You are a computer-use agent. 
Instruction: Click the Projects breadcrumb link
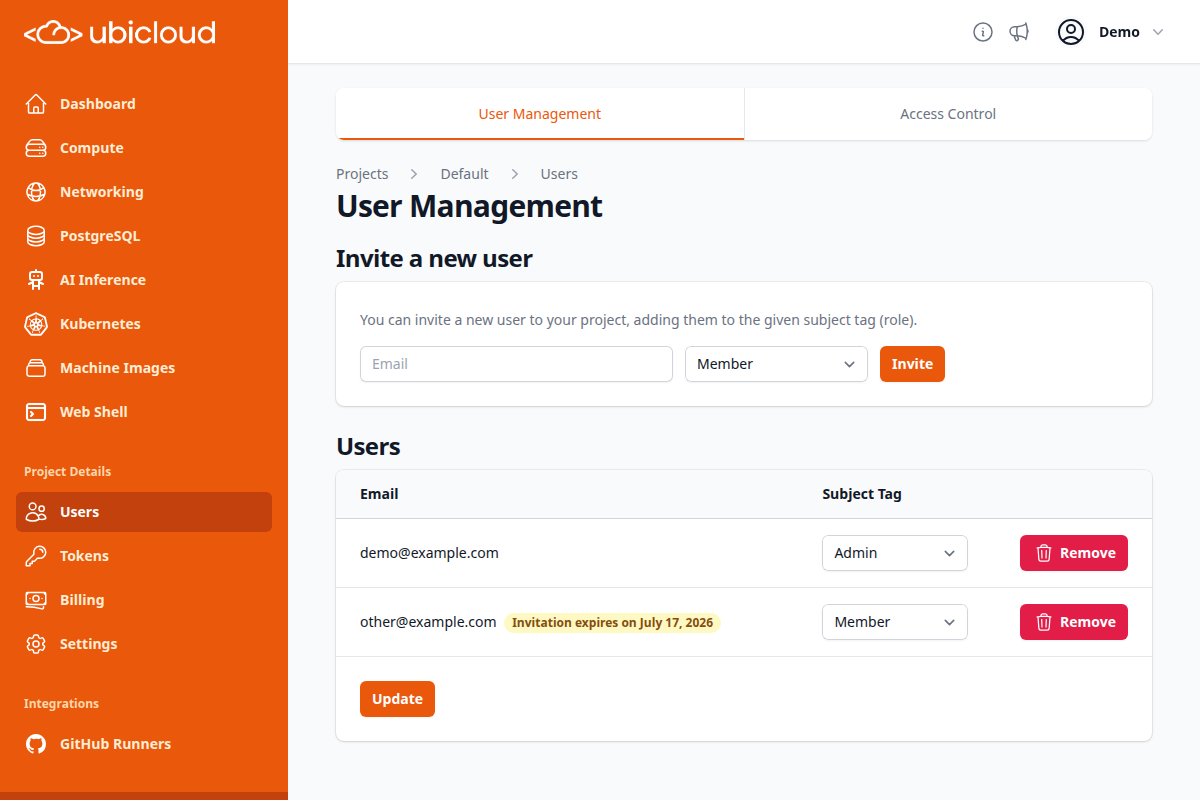(x=362, y=174)
